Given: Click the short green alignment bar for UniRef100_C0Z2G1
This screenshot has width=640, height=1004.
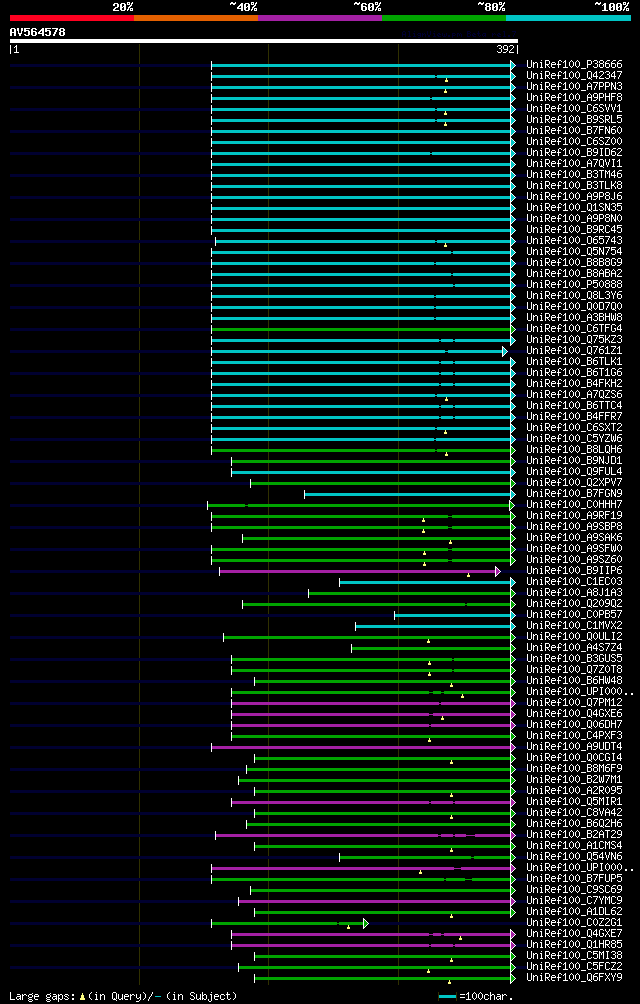Looking at the screenshot, I should click(289, 923).
